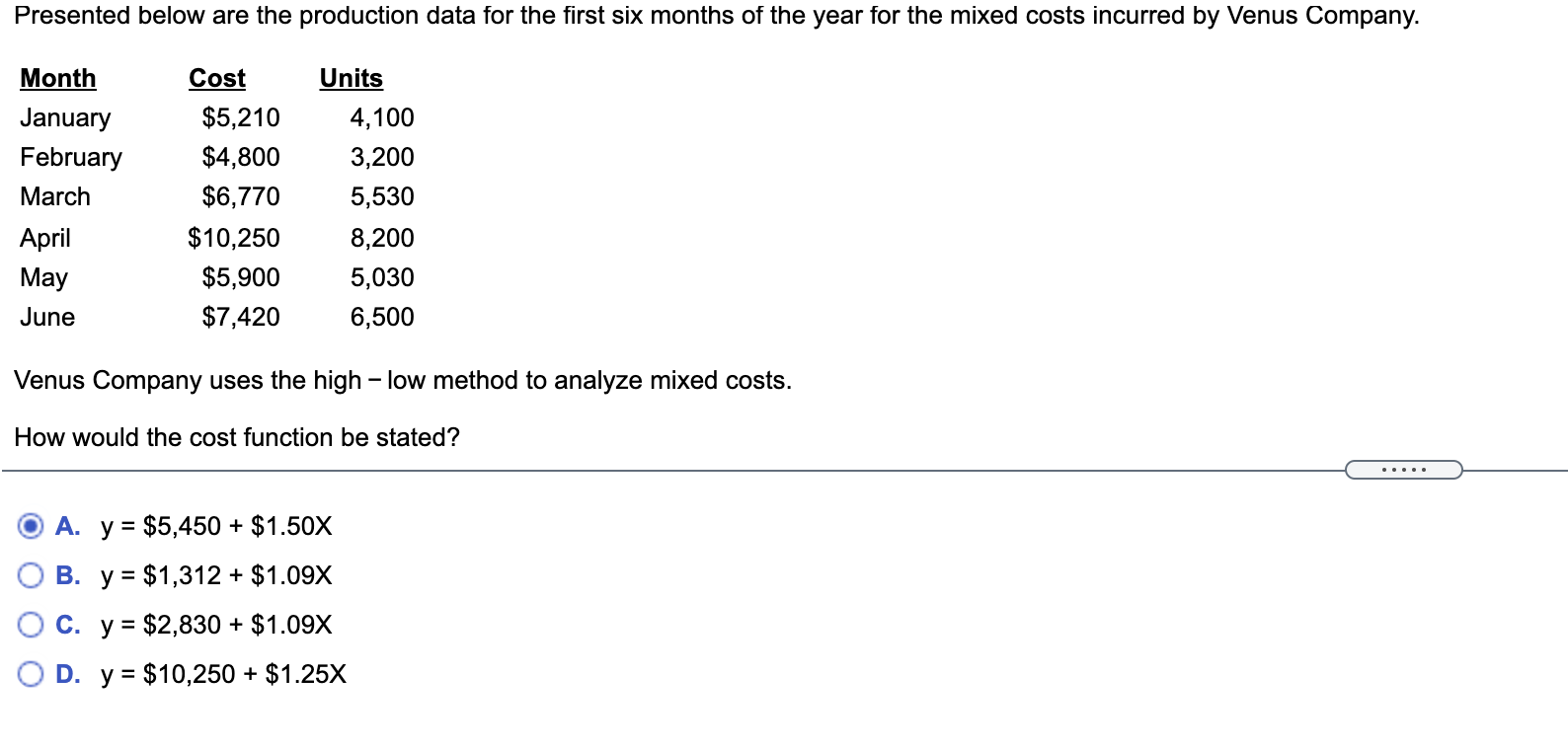Select answer choice A radio button
The height and width of the screenshot is (750, 1568).
31,527
